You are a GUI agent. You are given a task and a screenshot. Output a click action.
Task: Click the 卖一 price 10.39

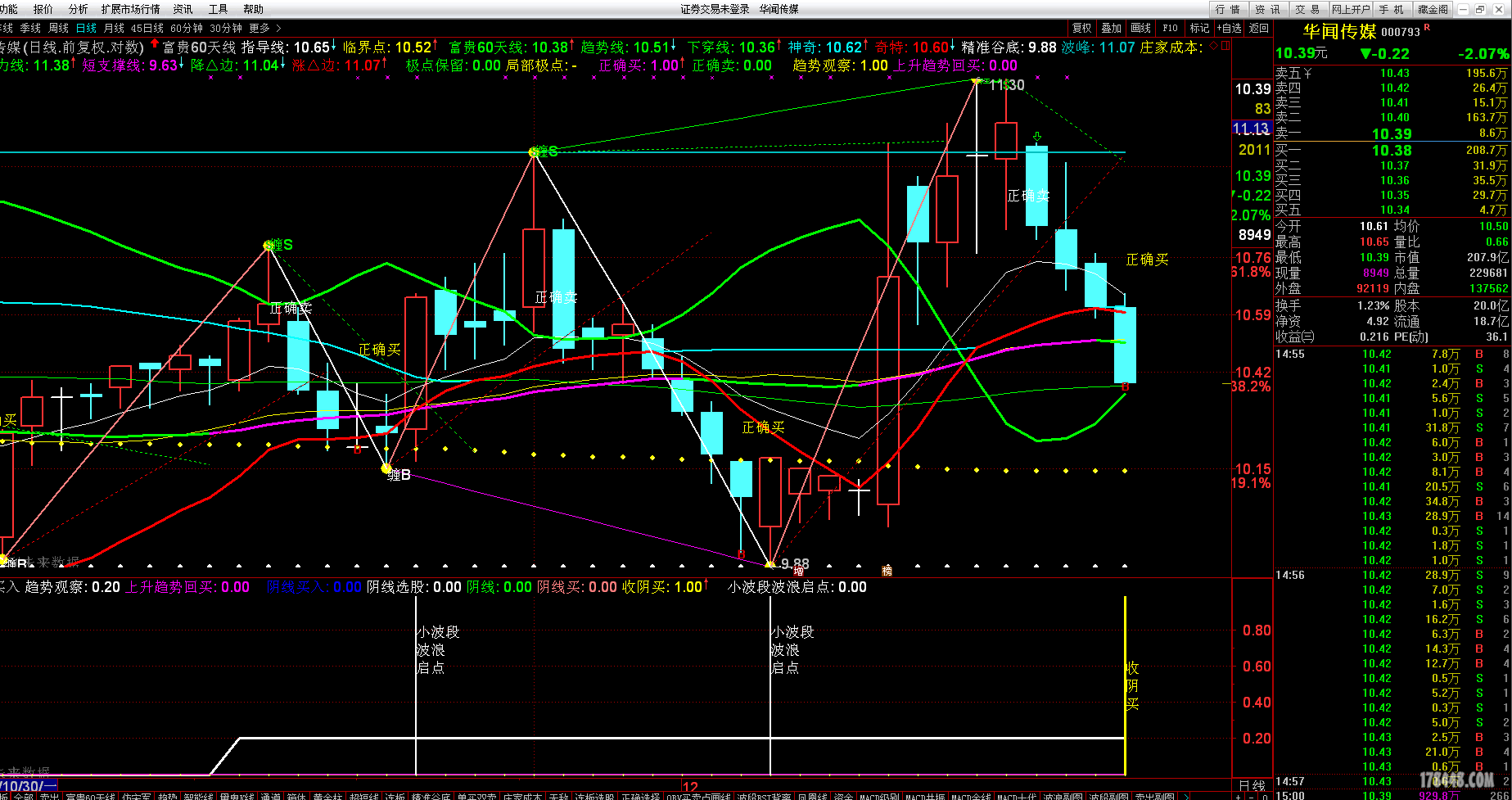pyautogui.click(x=1392, y=133)
